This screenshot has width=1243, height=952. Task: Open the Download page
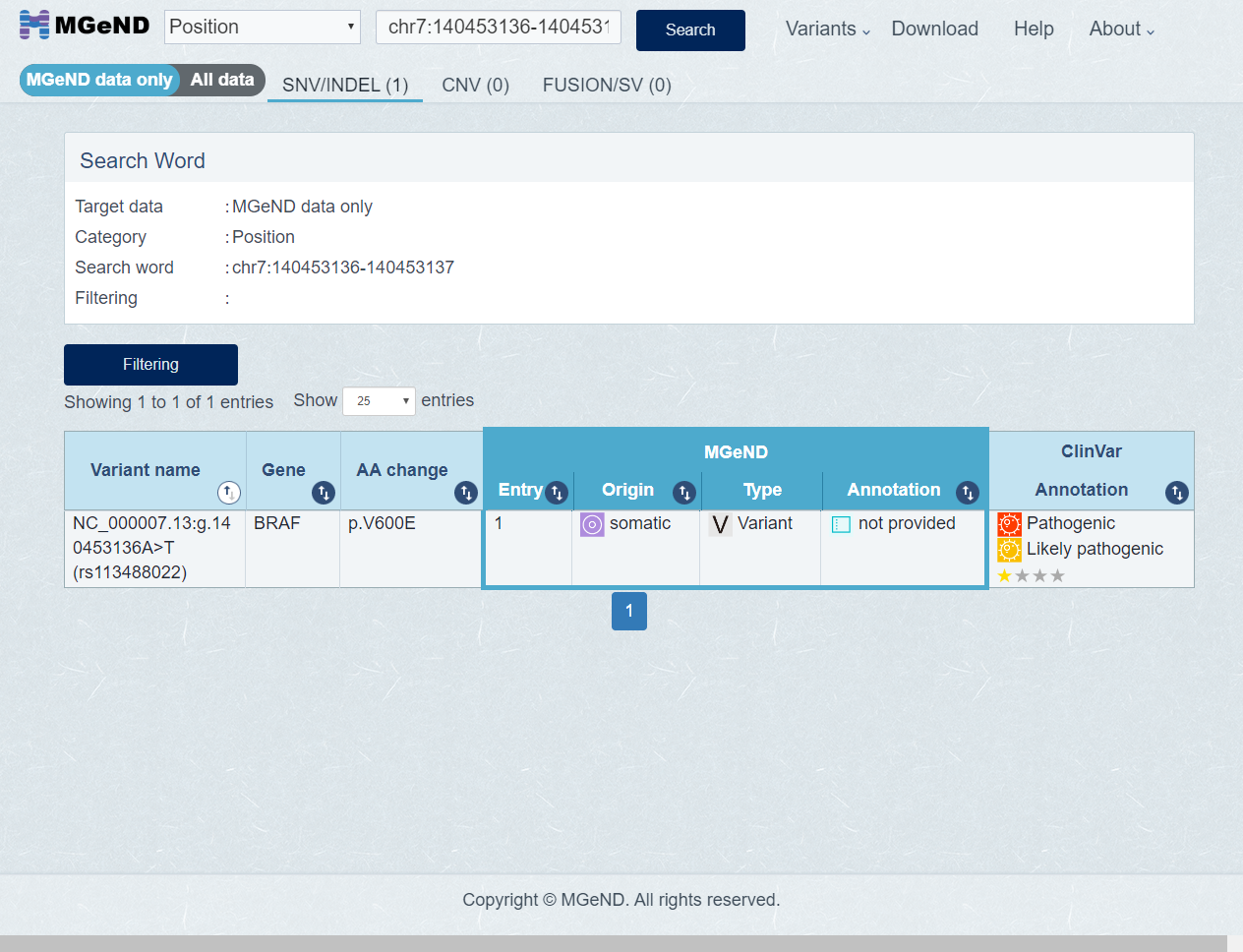934,30
